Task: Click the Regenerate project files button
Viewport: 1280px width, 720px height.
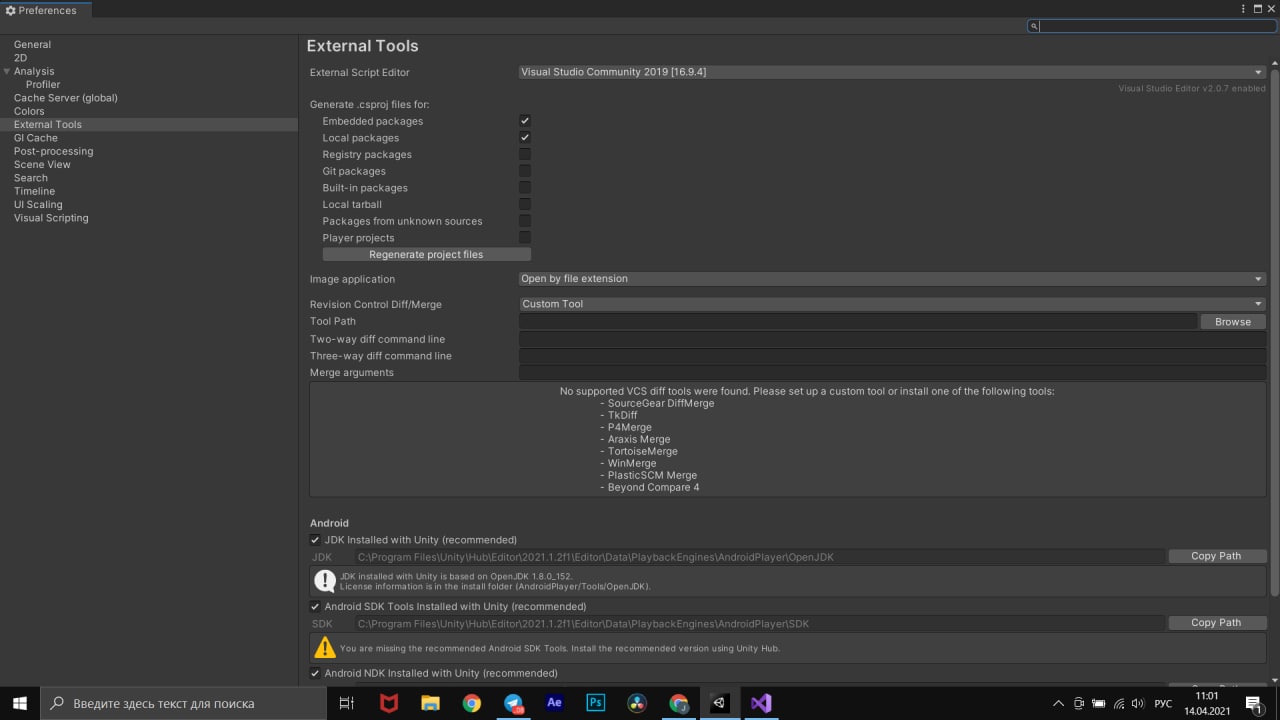Action: coord(426,255)
